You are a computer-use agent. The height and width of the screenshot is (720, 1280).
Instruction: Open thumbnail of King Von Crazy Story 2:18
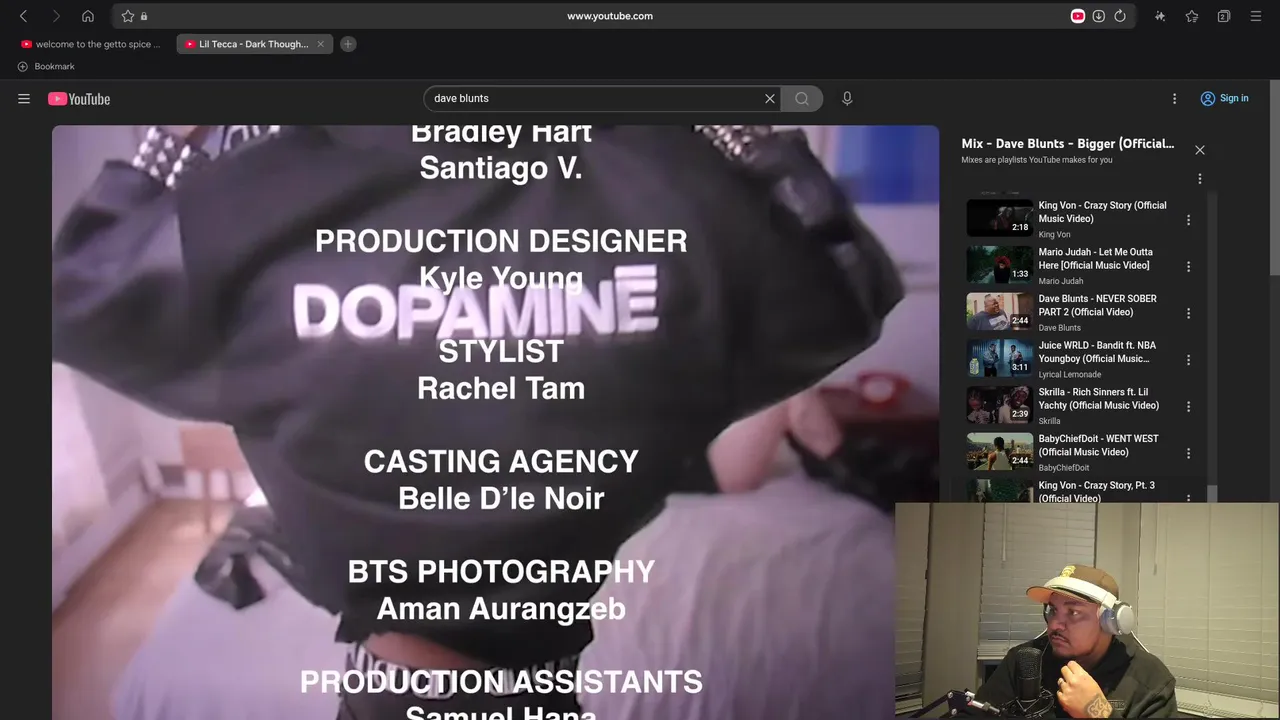click(999, 218)
